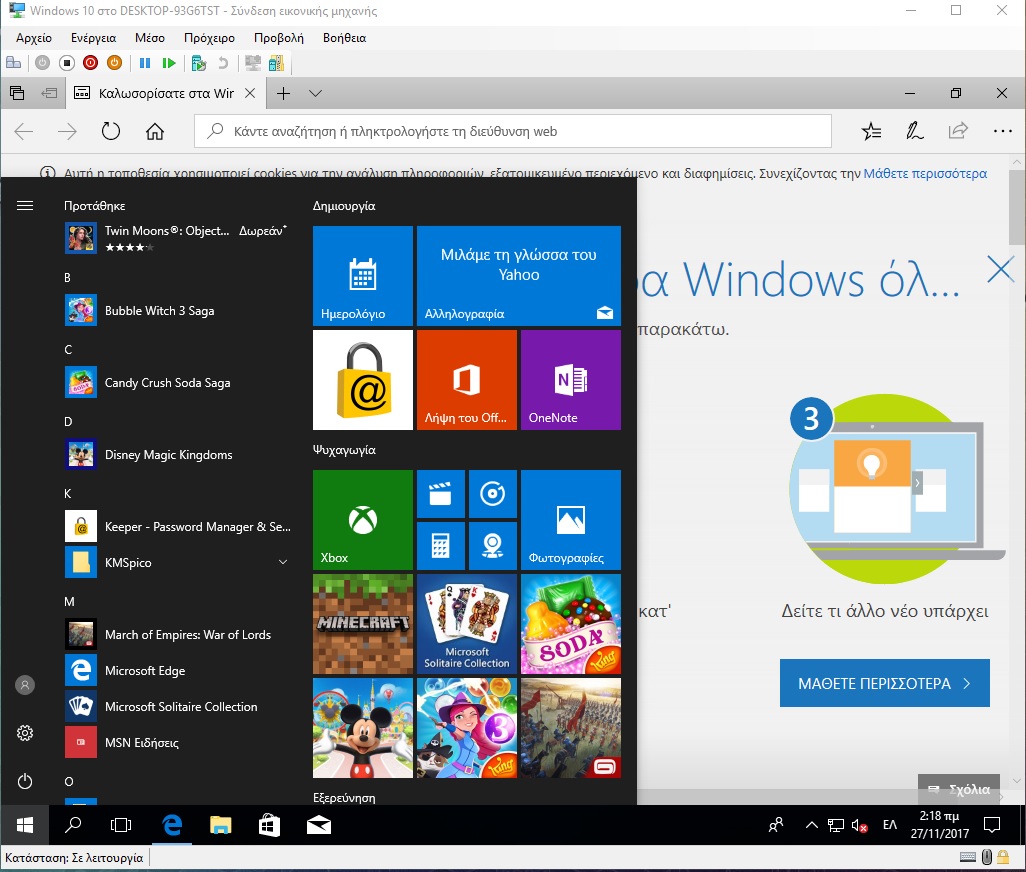
Task: Open the Αλληλογραφία mail tile
Action: [519, 276]
